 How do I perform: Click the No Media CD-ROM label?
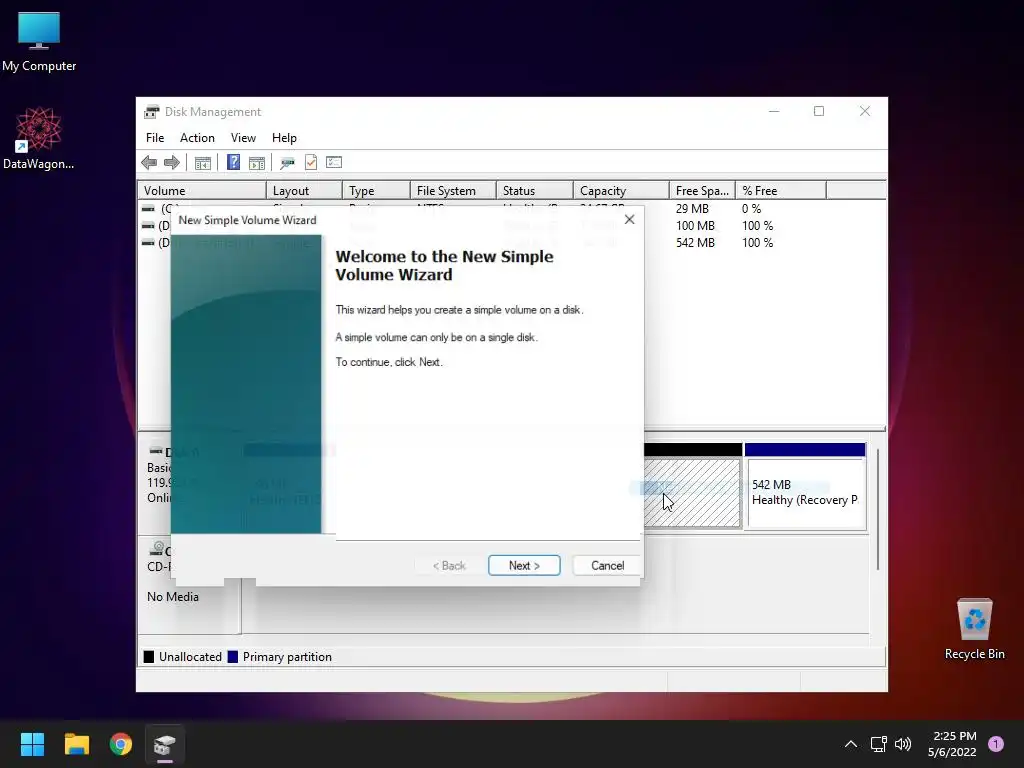click(172, 597)
